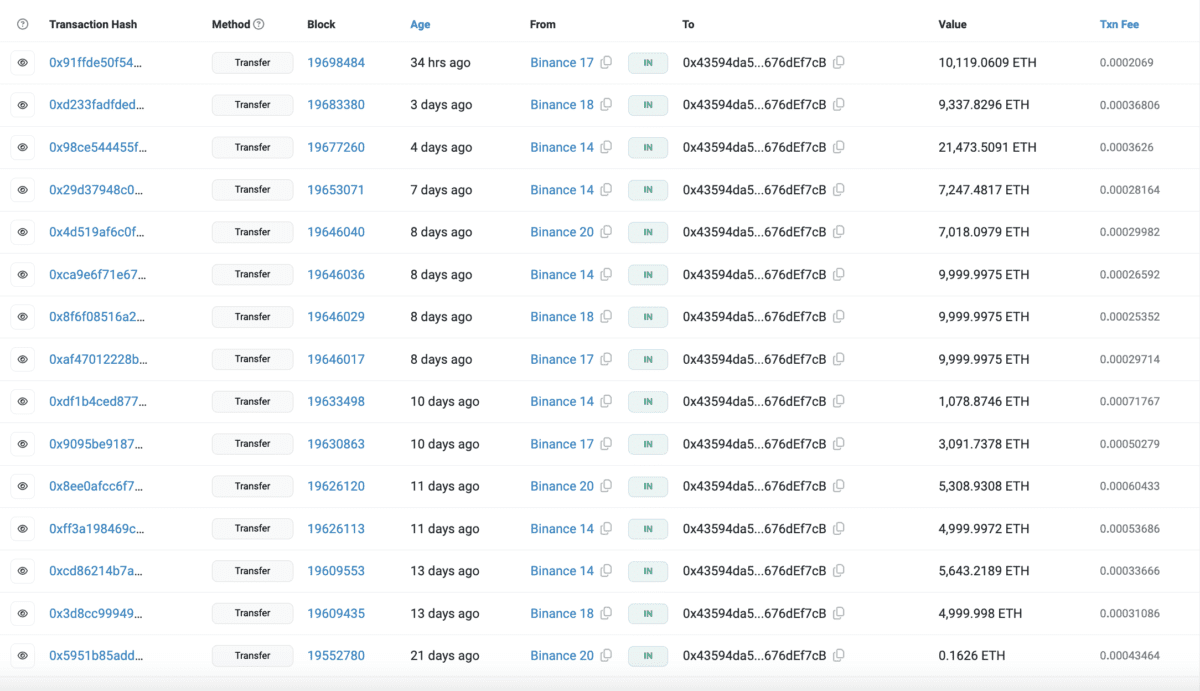Image resolution: width=1200 pixels, height=691 pixels.
Task: Preview transaction 0x91ffde50f54 with eye icon
Action: pyautogui.click(x=22, y=63)
